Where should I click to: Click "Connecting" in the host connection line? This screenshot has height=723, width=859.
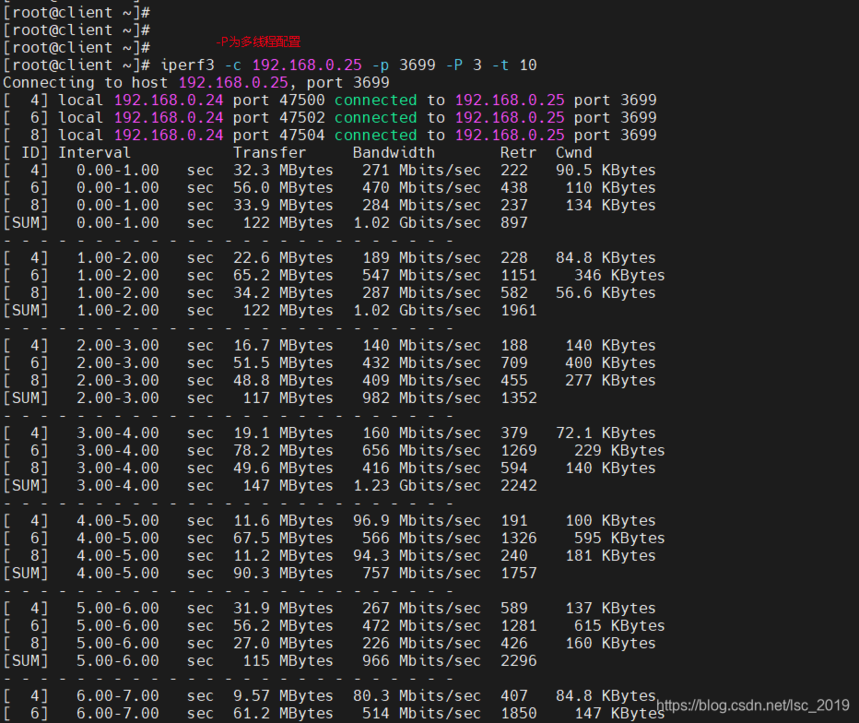(49, 83)
